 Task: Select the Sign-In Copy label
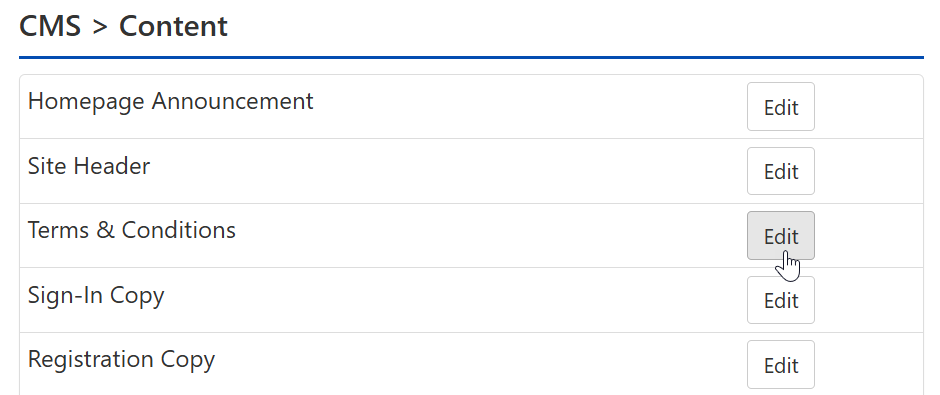pyautogui.click(x=96, y=296)
